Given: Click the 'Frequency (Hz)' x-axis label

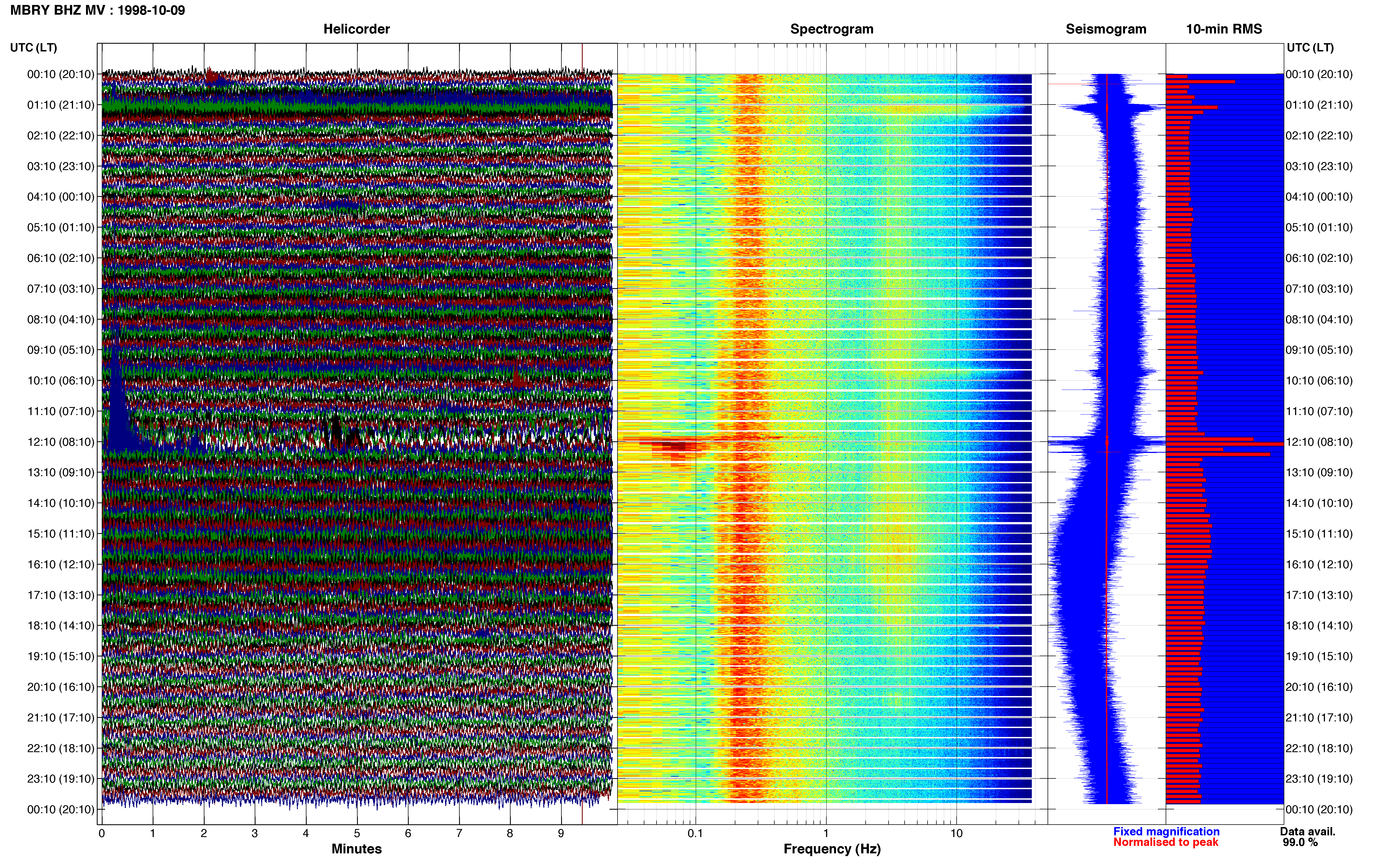Looking at the screenshot, I should [832, 849].
